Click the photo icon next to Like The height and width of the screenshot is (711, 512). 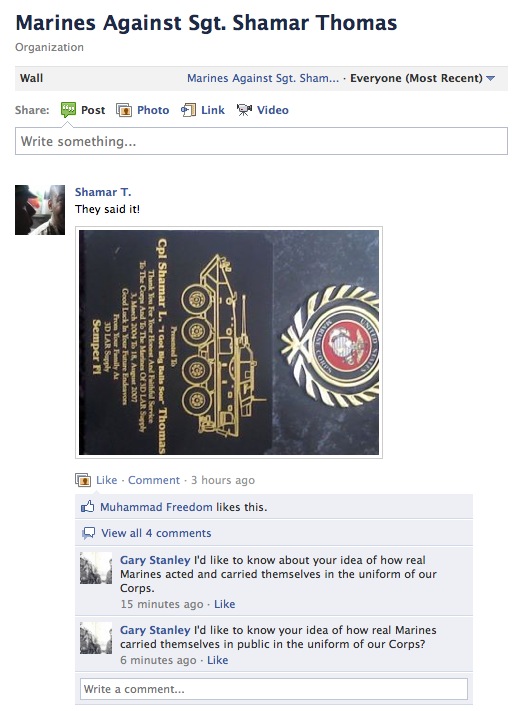point(83,480)
